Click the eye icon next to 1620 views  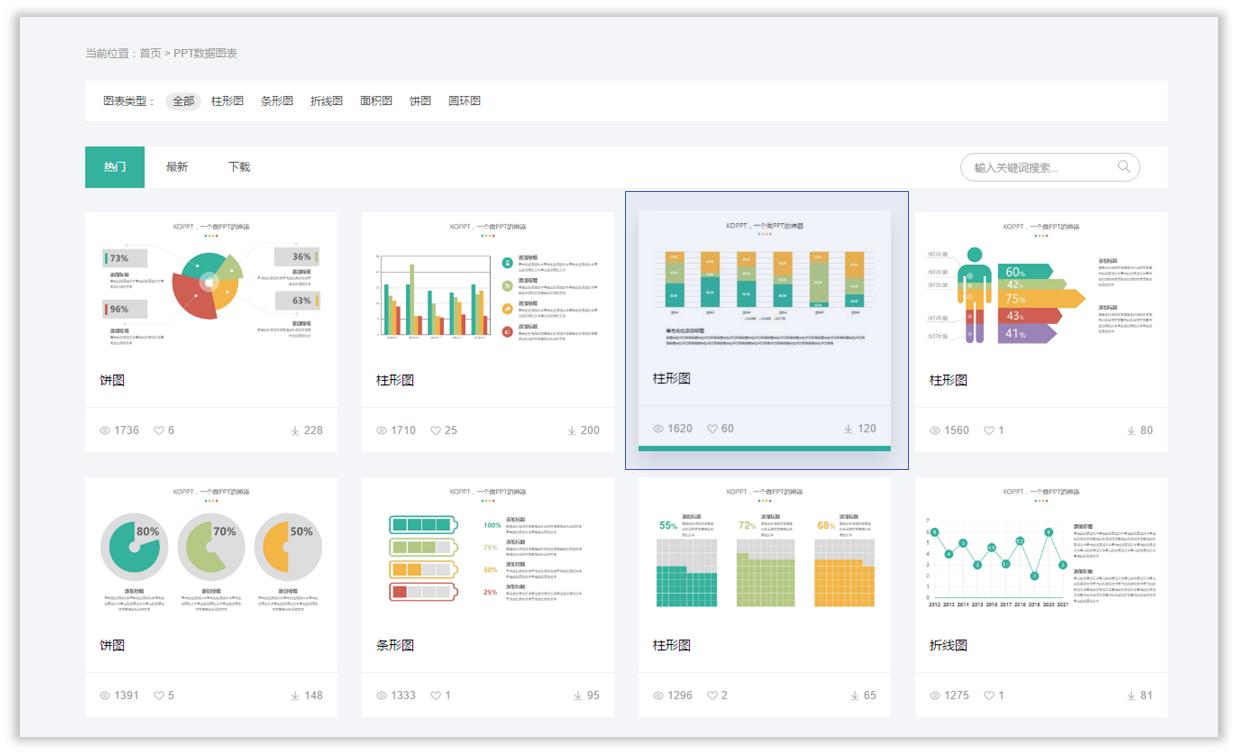click(658, 429)
